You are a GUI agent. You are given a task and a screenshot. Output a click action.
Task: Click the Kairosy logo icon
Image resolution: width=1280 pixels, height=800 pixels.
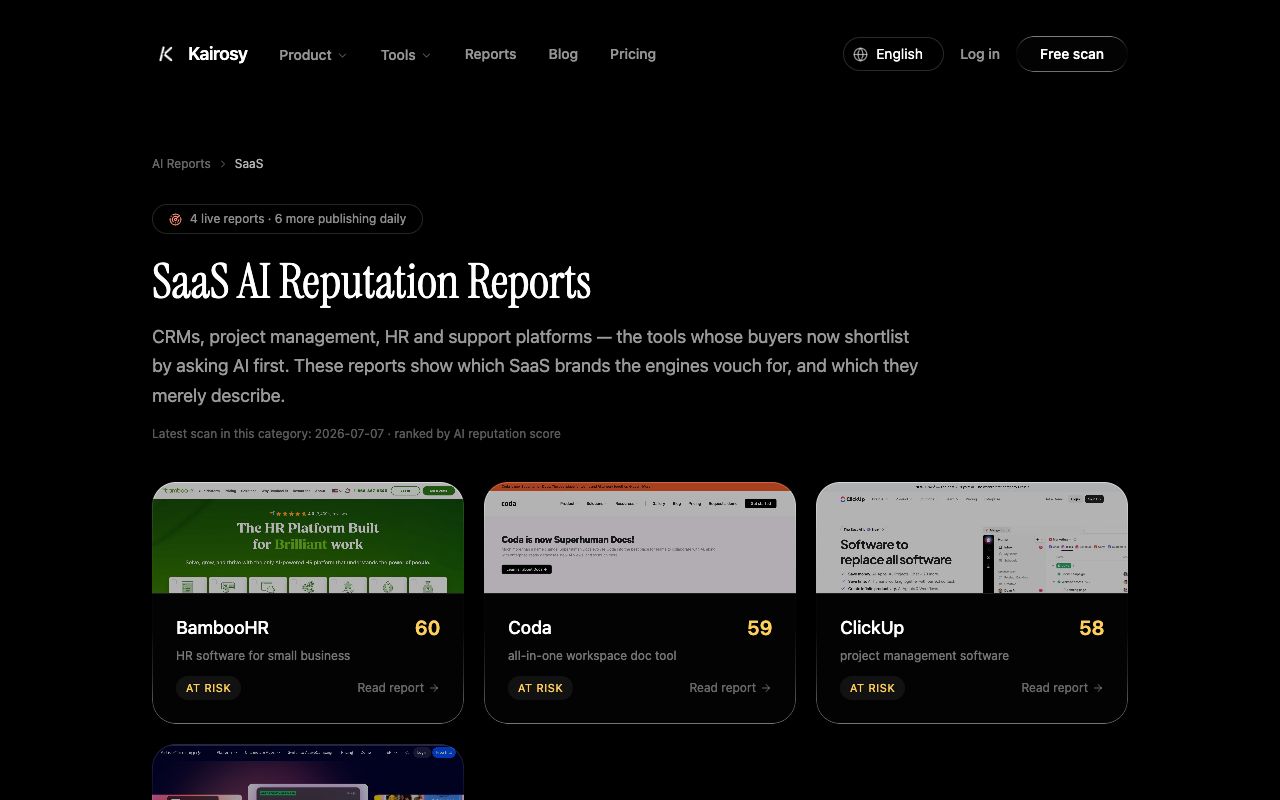pyautogui.click(x=166, y=54)
